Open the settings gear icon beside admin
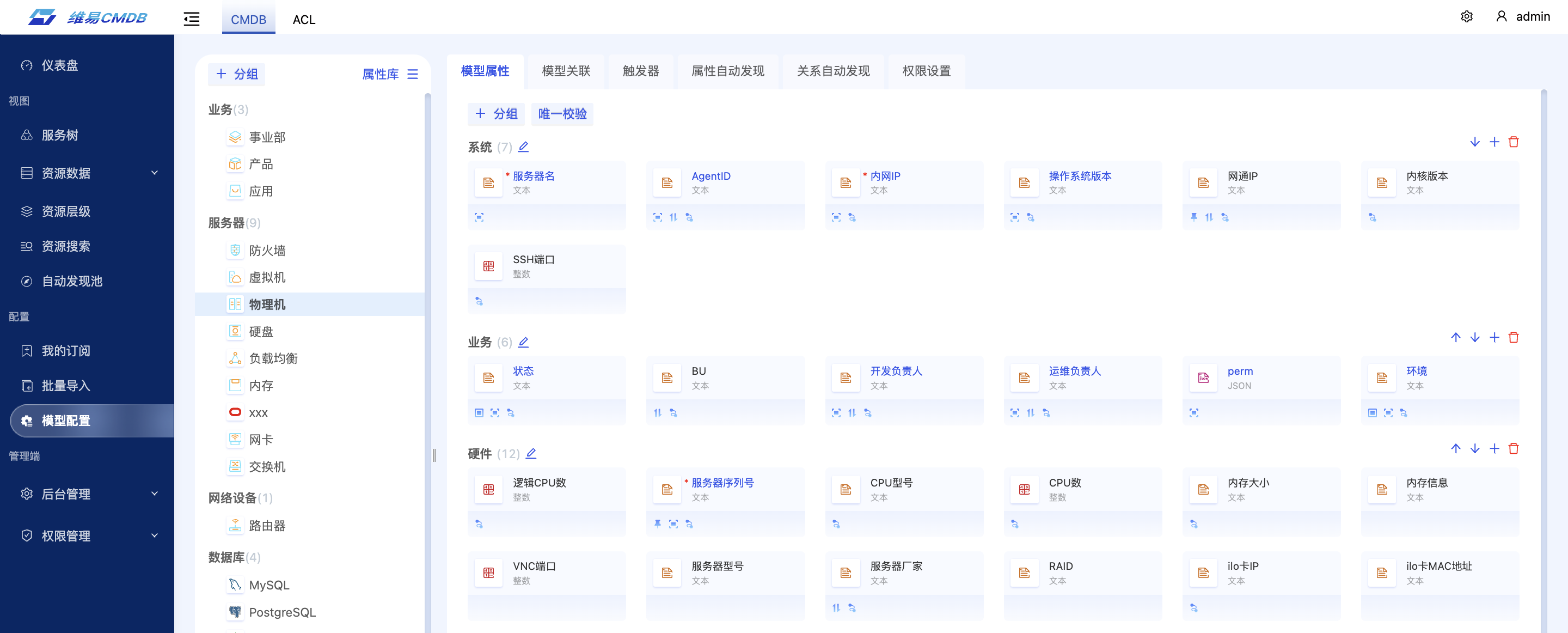This screenshot has height=633, width=1568. coord(1466,16)
